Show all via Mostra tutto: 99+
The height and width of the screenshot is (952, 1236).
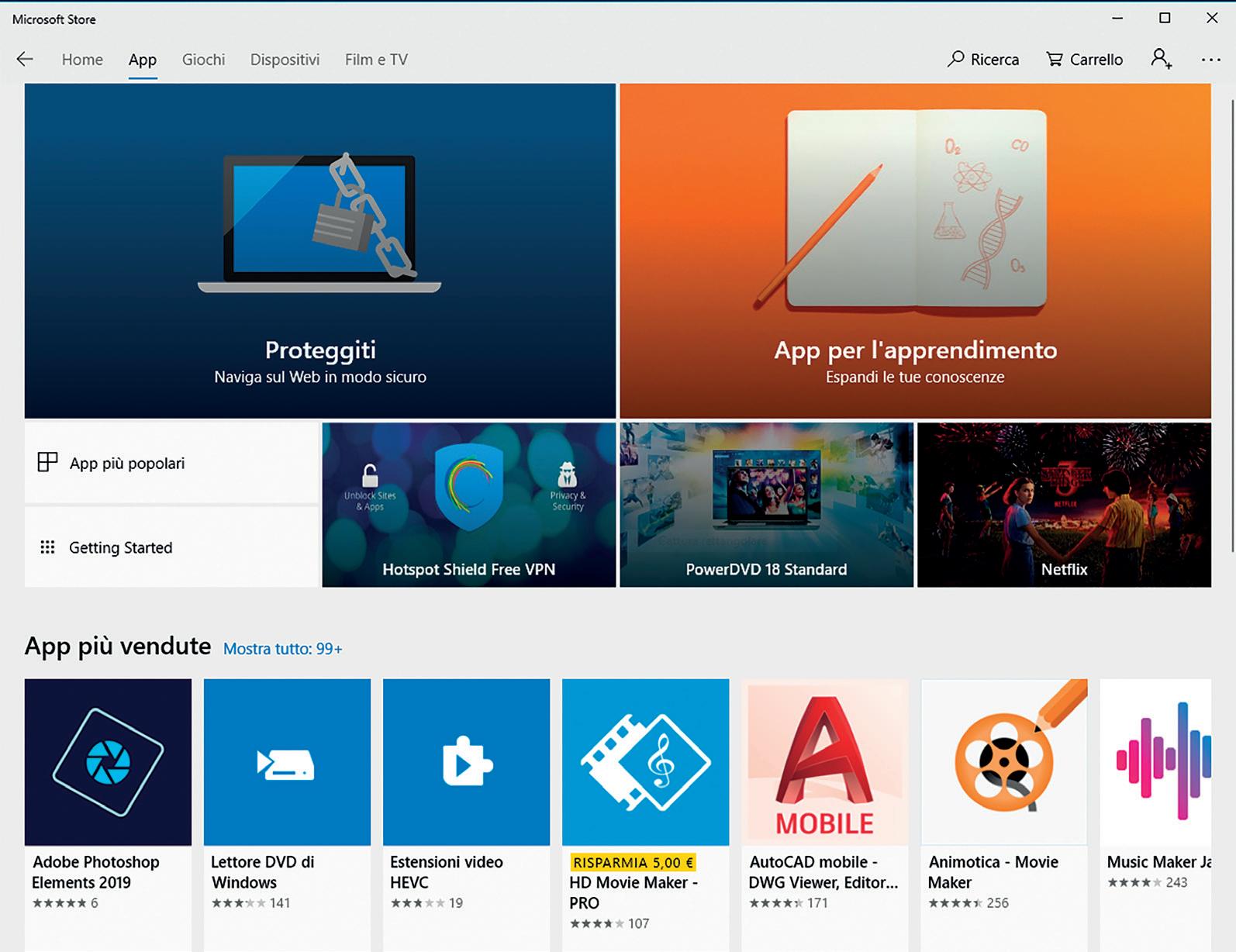(282, 649)
